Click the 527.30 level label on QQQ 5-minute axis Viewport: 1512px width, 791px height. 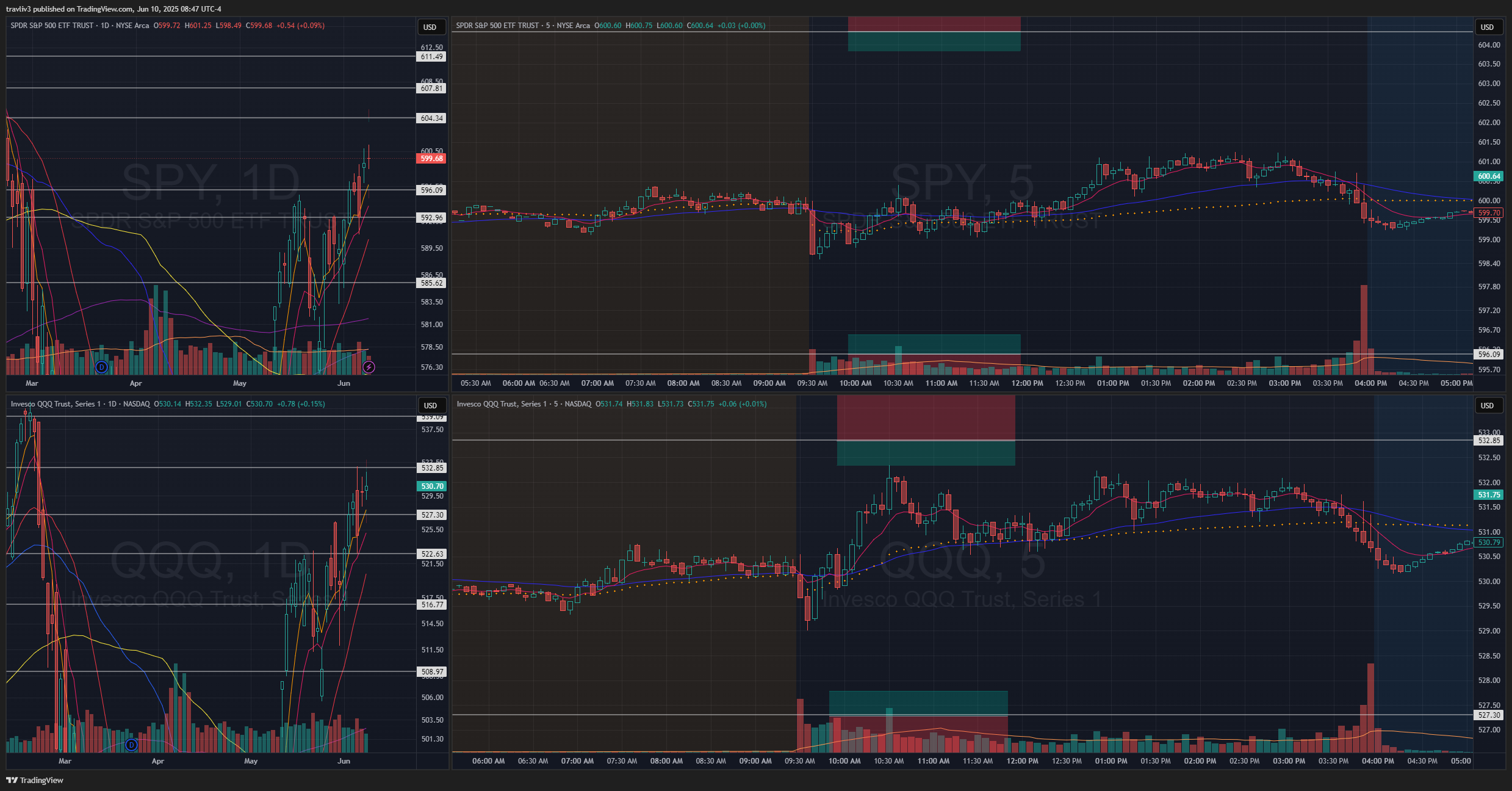point(1489,715)
